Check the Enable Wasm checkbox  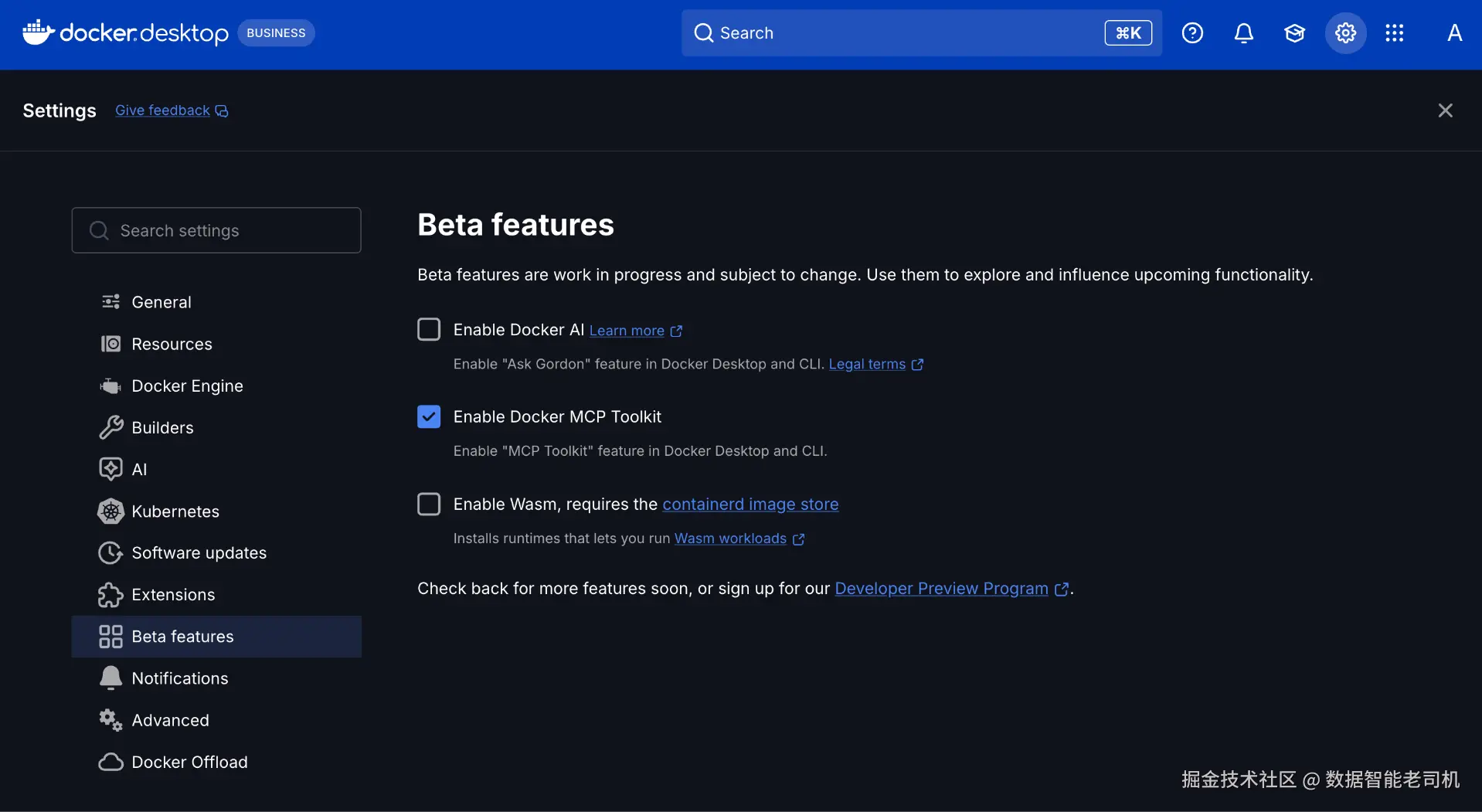coord(429,504)
